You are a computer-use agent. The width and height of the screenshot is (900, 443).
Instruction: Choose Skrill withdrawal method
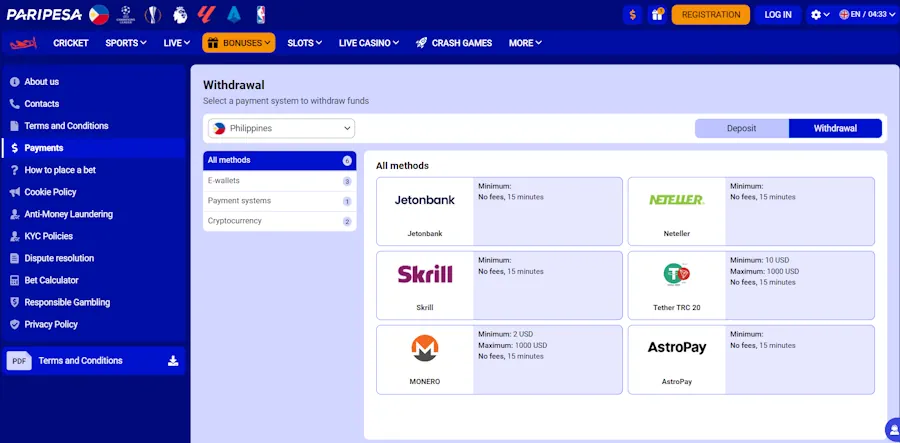coord(499,285)
